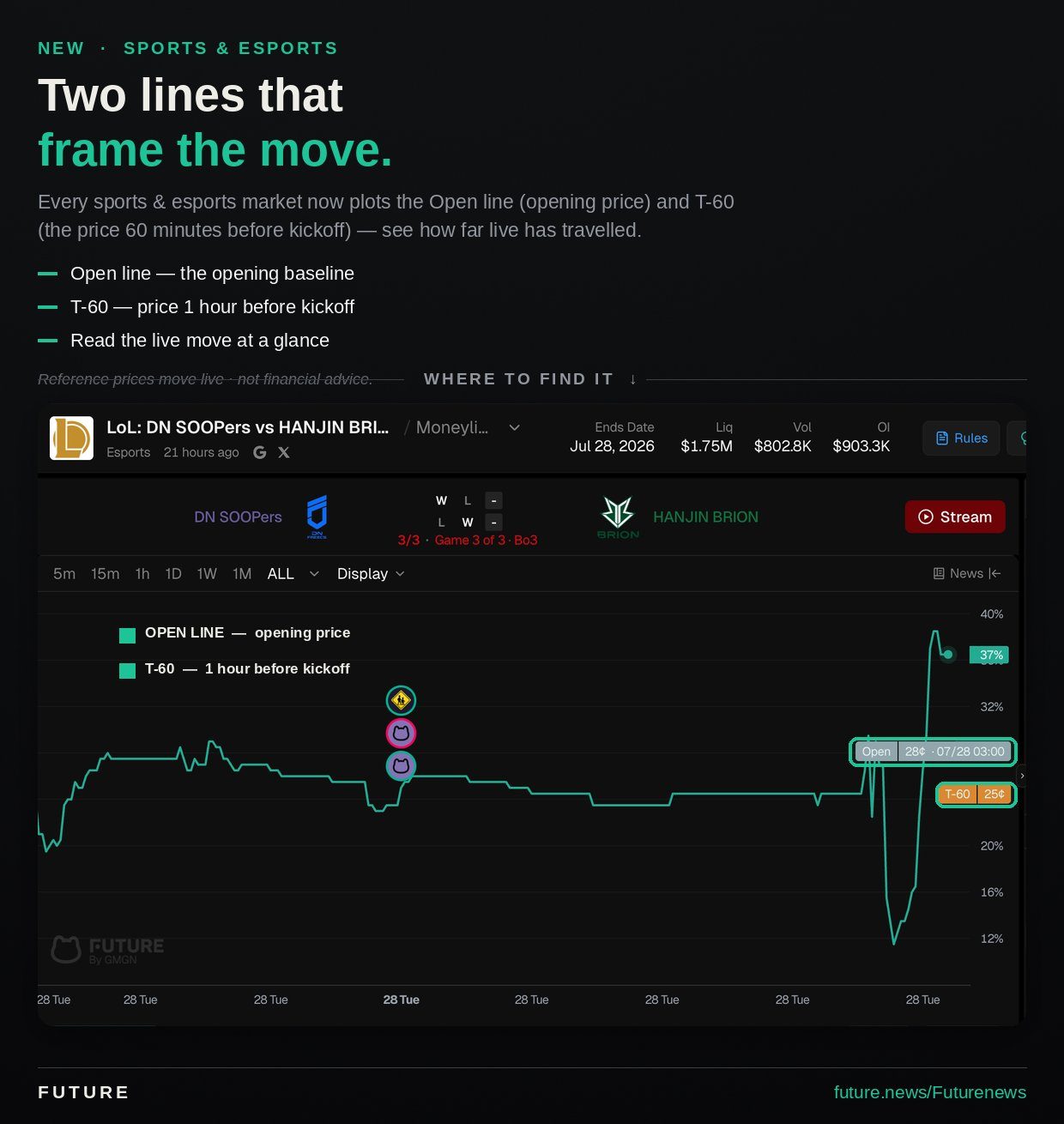Open the Display dropdown
The height and width of the screenshot is (1124, 1064).
pyautogui.click(x=371, y=573)
